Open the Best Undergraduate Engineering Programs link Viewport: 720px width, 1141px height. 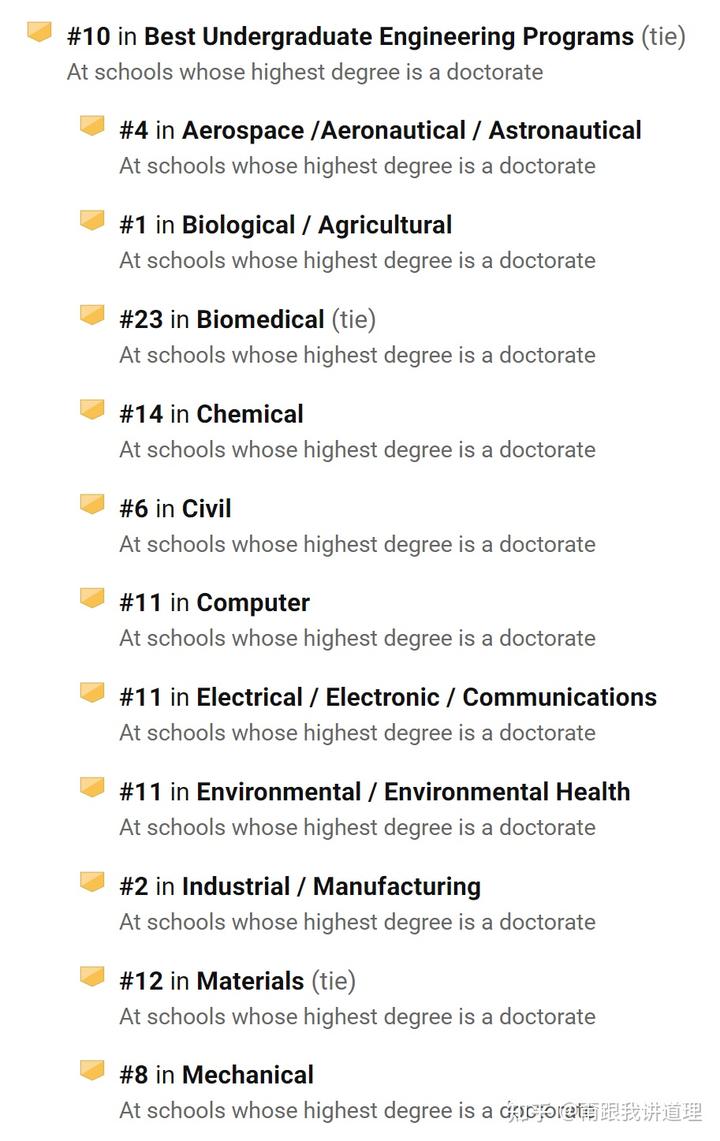pos(389,36)
